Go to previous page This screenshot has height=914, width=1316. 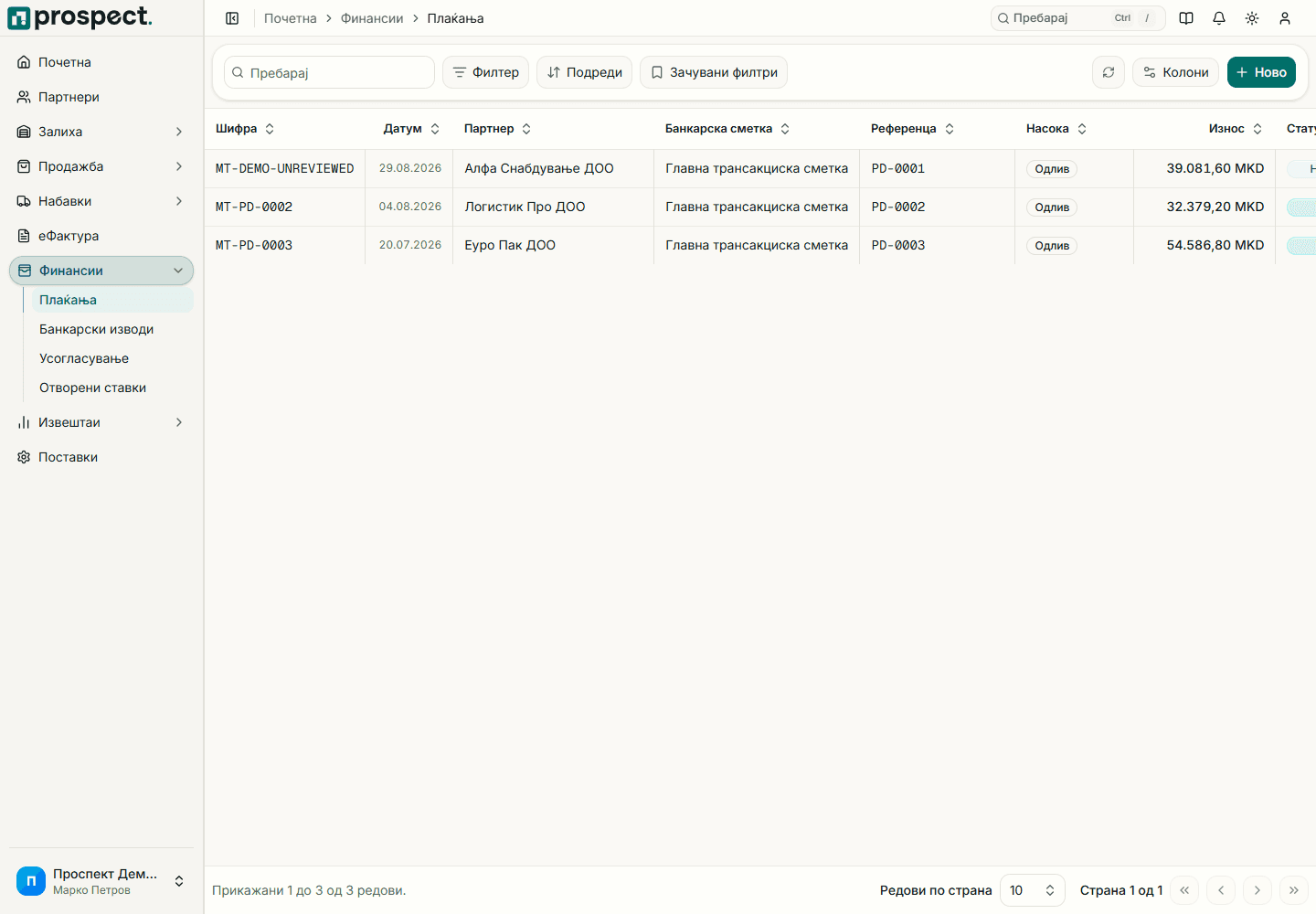pos(1221,890)
